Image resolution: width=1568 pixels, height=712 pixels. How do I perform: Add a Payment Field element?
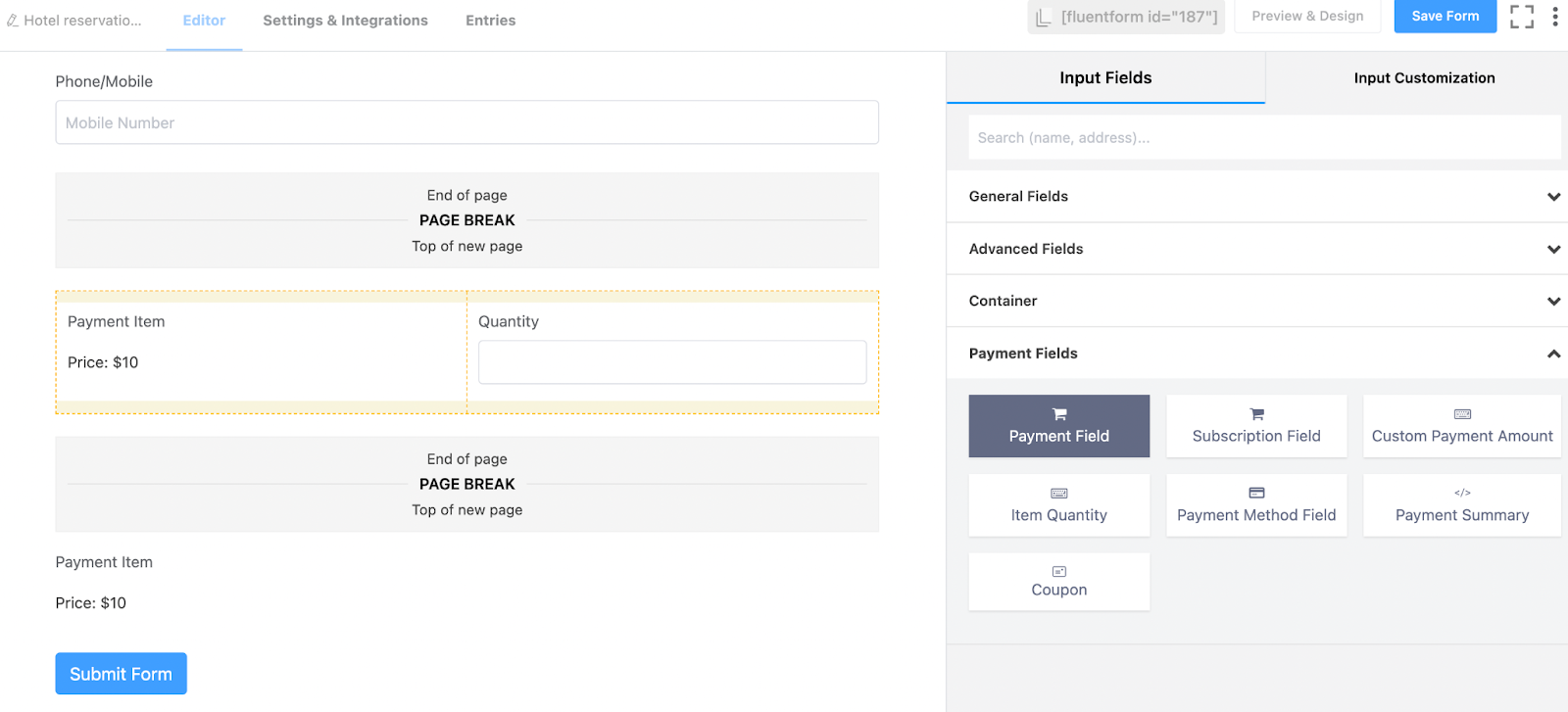pyautogui.click(x=1058, y=426)
